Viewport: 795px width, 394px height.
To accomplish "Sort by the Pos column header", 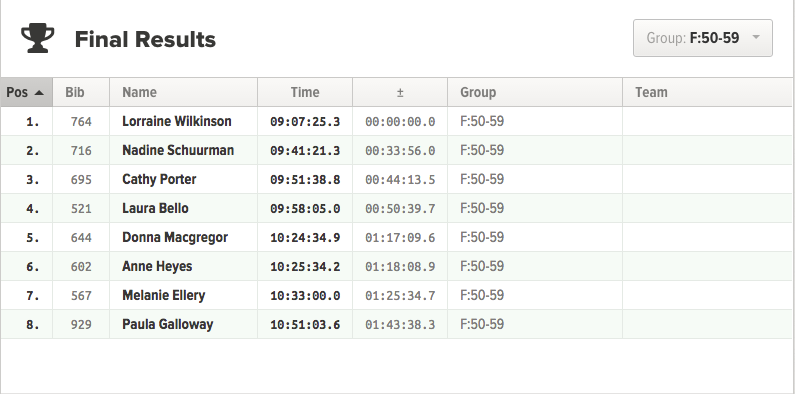I will (26, 92).
